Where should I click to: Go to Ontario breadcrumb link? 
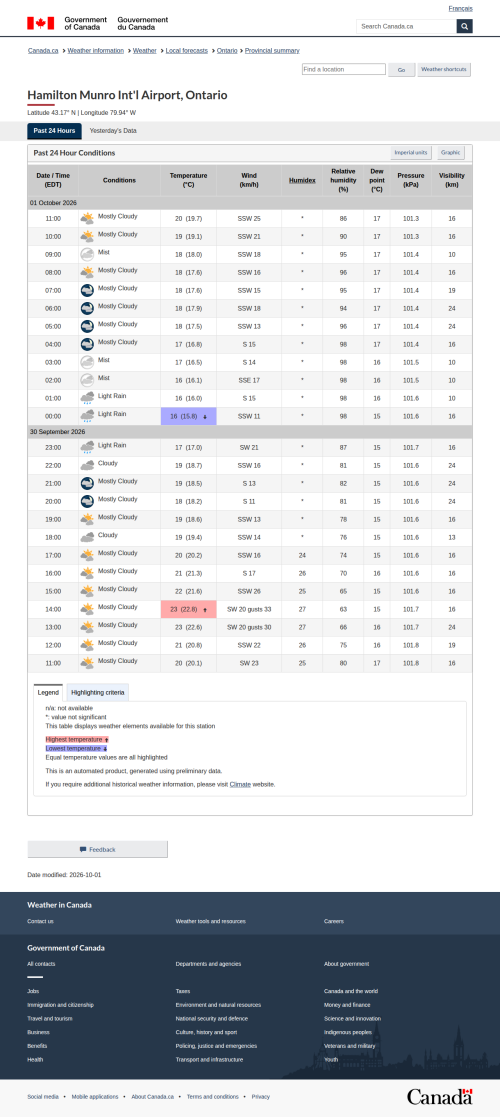[227, 51]
